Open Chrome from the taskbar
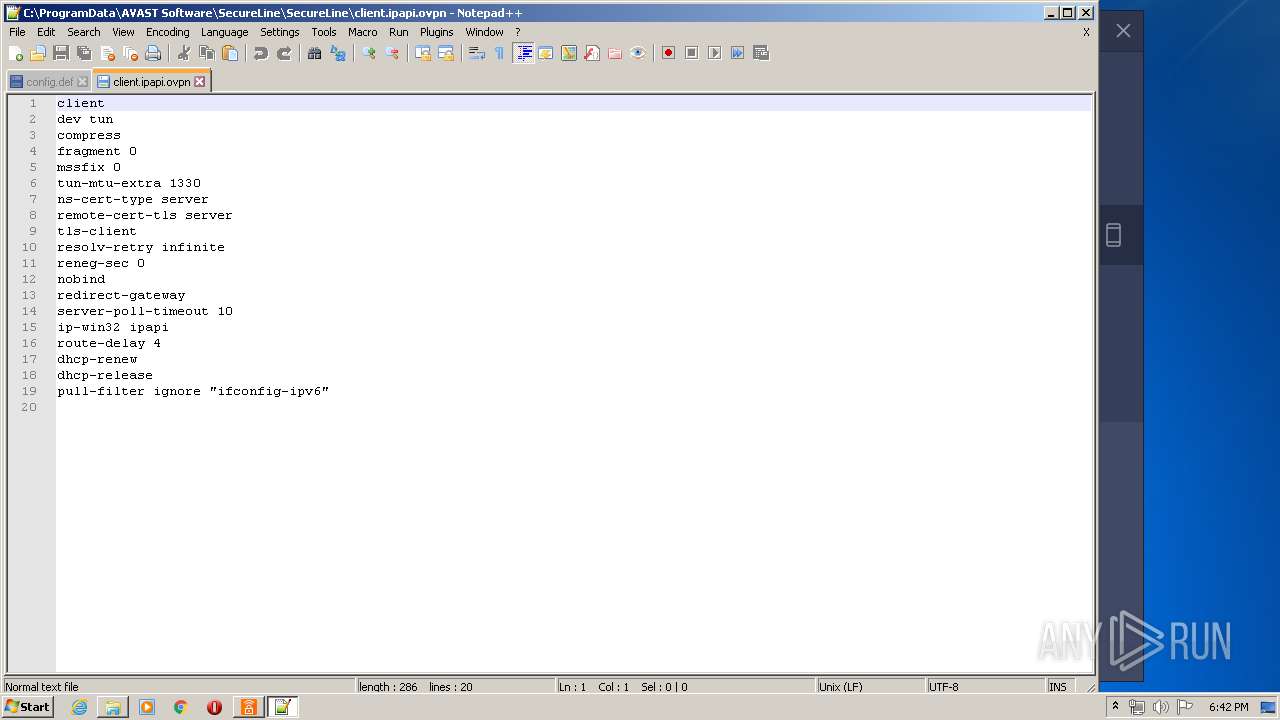 (180, 707)
